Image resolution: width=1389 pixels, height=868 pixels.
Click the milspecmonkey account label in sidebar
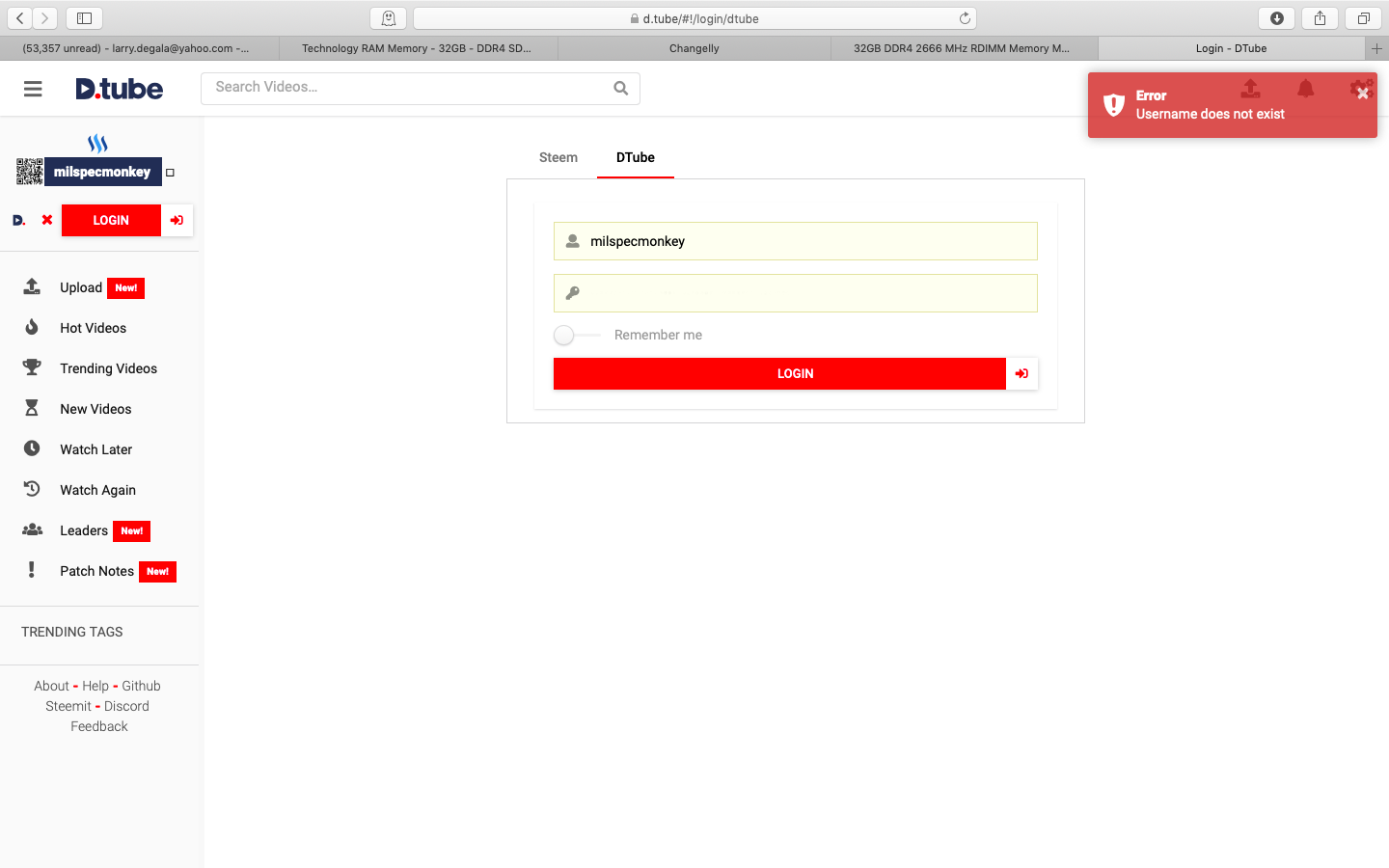click(x=102, y=172)
